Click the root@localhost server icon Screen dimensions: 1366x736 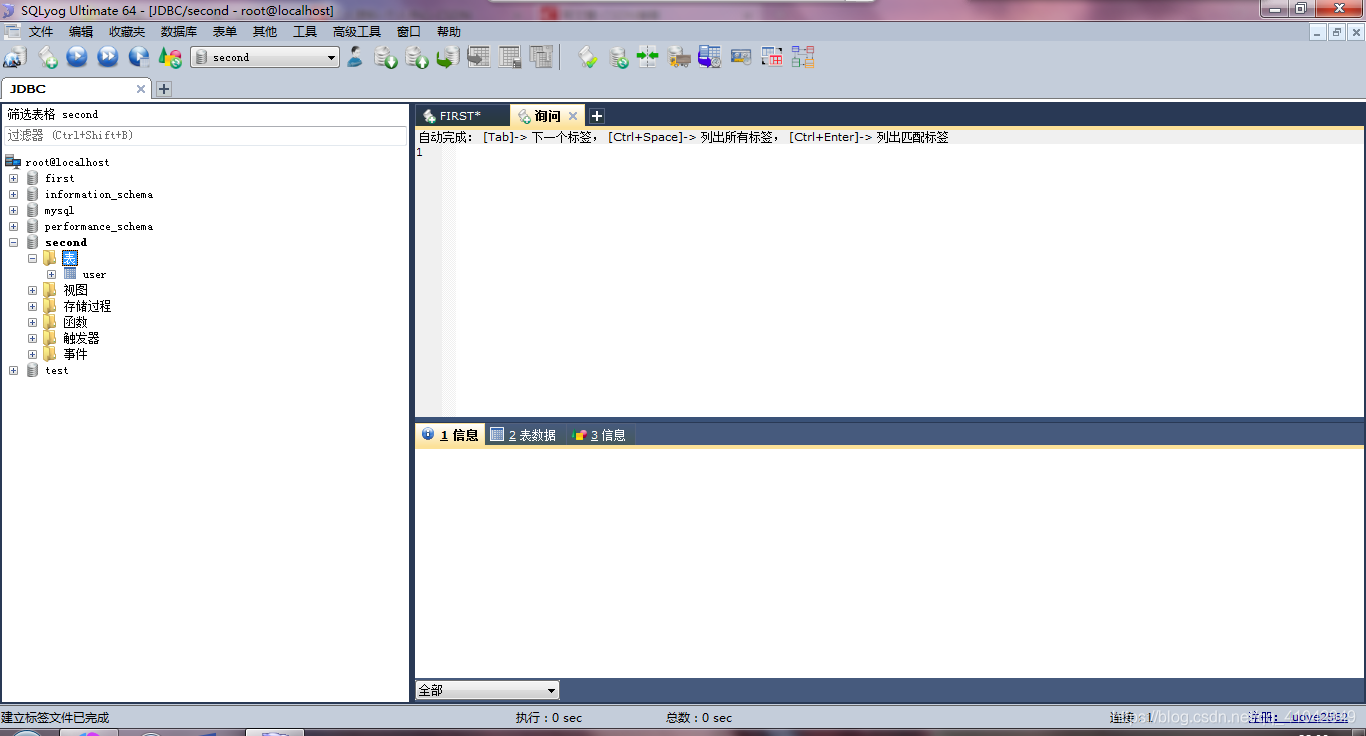(13, 162)
